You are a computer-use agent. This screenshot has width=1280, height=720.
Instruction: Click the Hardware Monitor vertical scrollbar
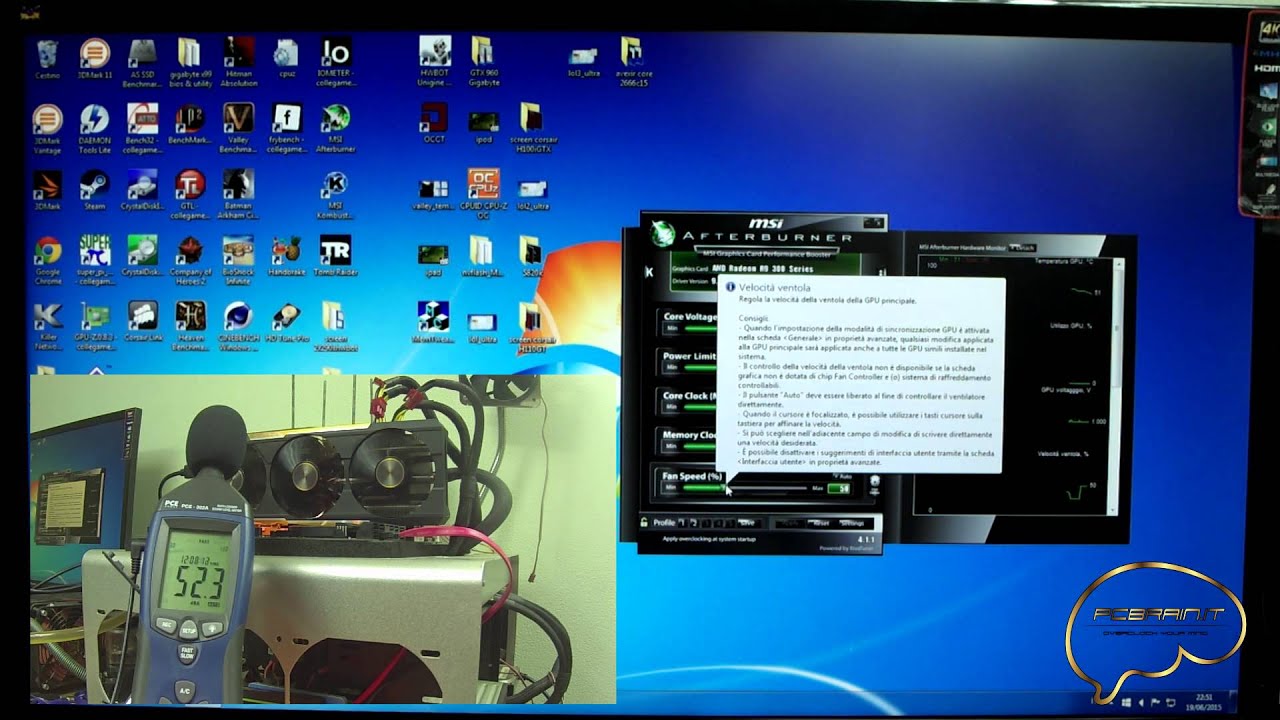point(1118,385)
